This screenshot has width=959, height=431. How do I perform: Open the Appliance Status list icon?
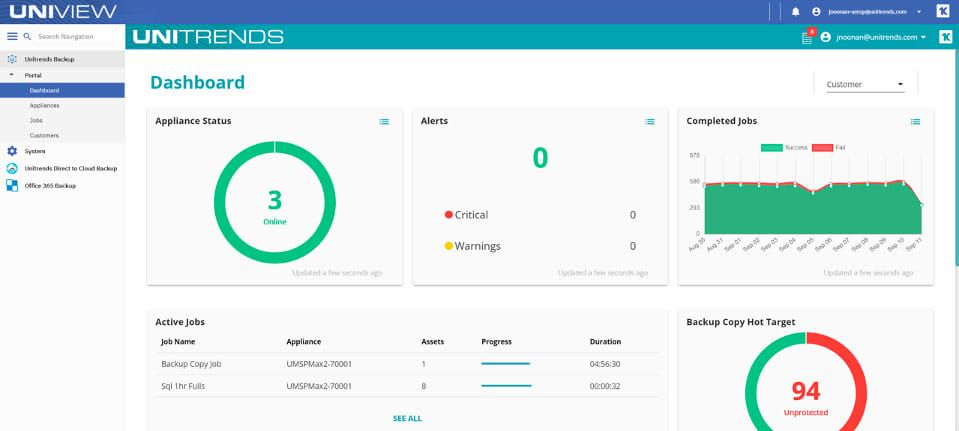coord(384,122)
